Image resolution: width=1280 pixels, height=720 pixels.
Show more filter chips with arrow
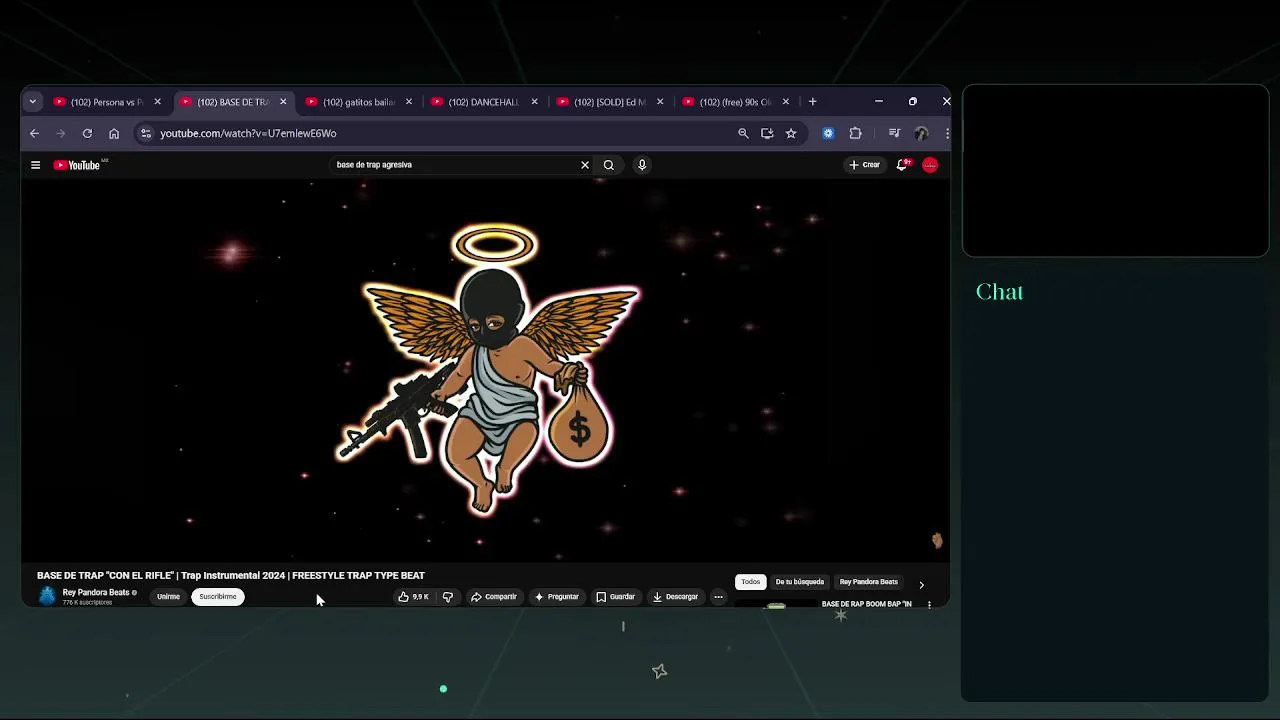921,584
